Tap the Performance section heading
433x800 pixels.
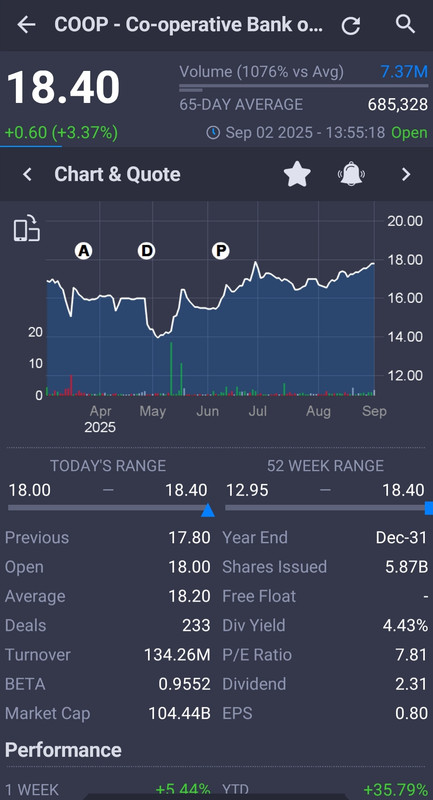click(x=63, y=750)
